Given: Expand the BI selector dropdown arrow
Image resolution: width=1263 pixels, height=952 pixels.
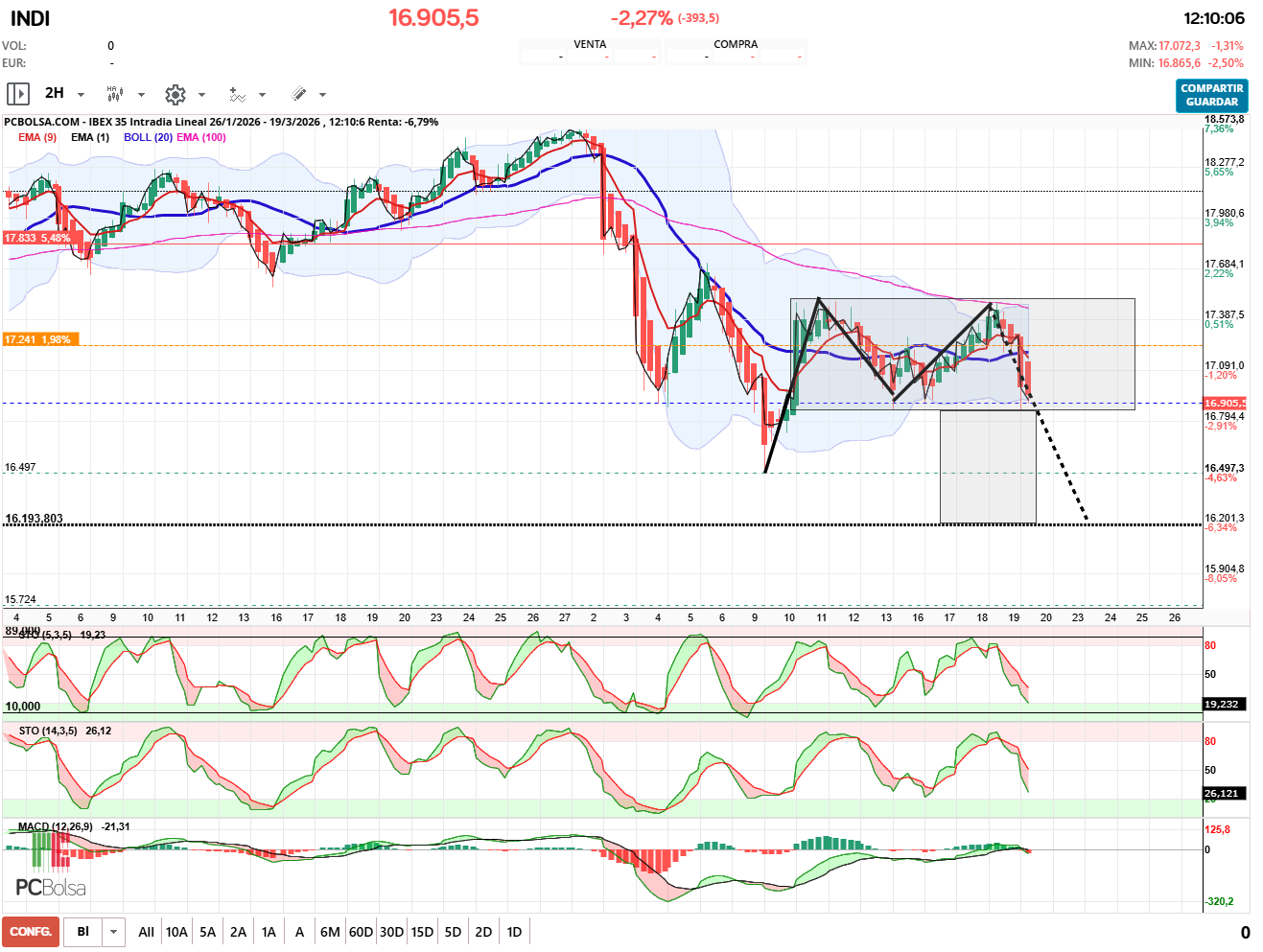Looking at the screenshot, I should (114, 932).
